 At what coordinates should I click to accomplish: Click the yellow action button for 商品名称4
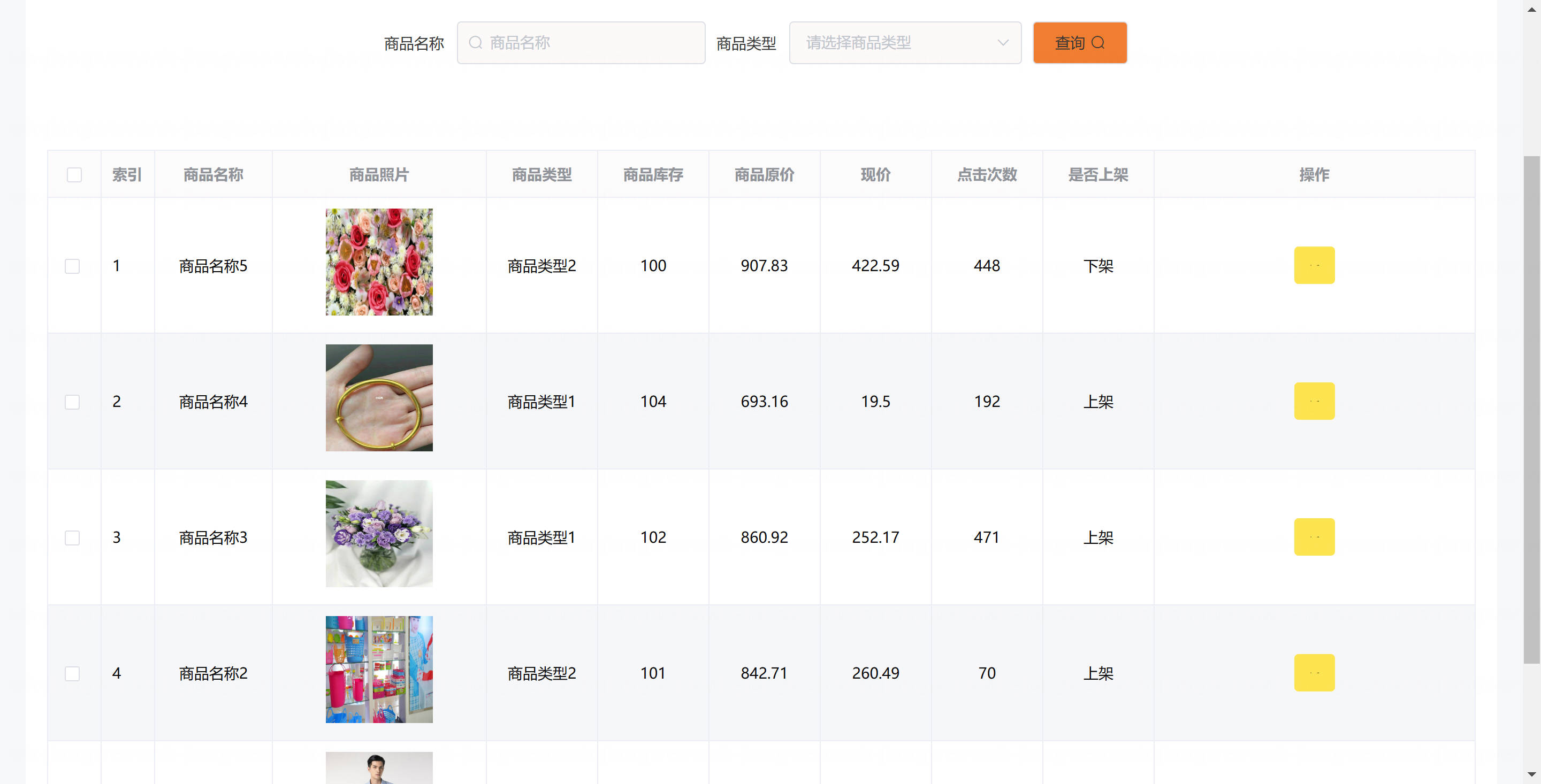1314,401
